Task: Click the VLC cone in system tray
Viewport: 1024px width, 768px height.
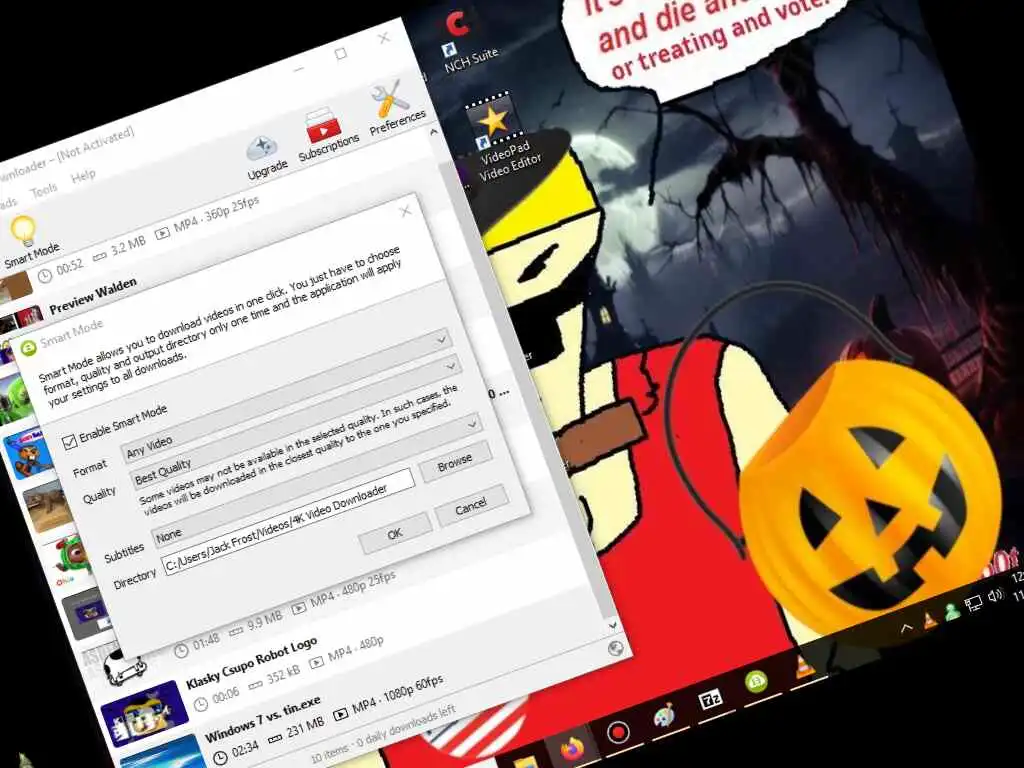Action: (929, 622)
